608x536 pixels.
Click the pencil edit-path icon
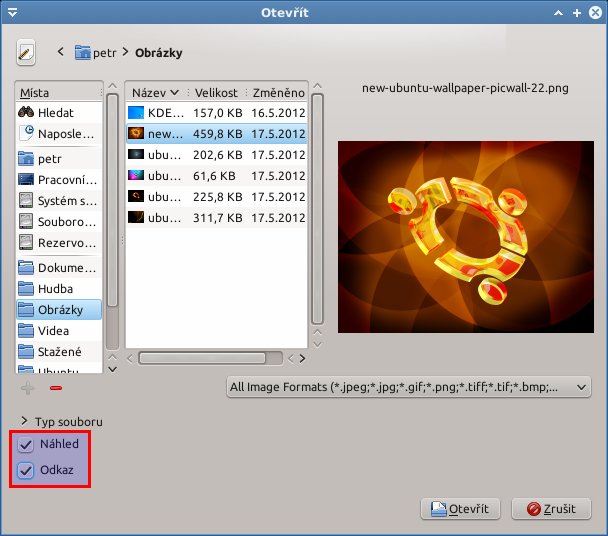point(26,52)
